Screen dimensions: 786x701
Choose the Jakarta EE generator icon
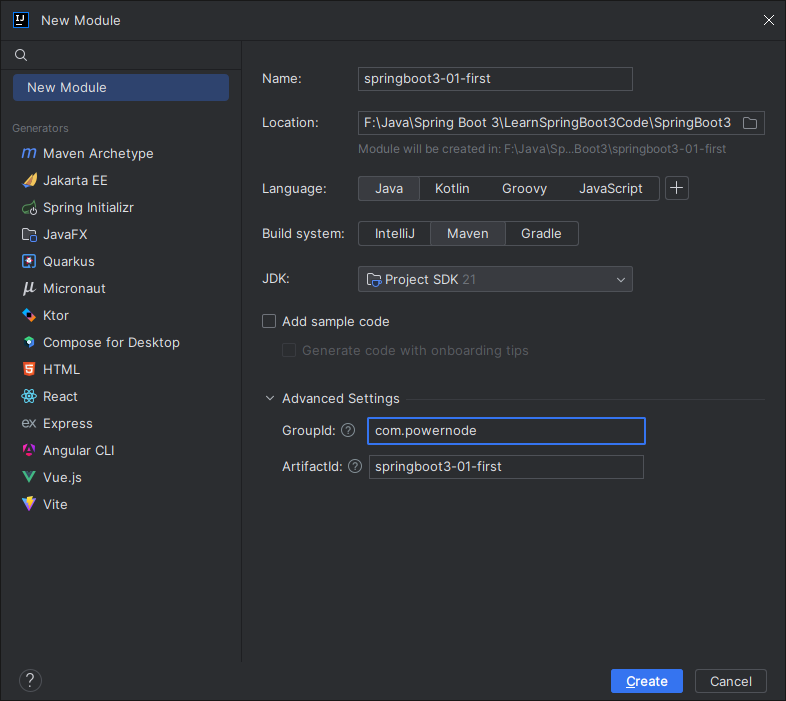(28, 181)
